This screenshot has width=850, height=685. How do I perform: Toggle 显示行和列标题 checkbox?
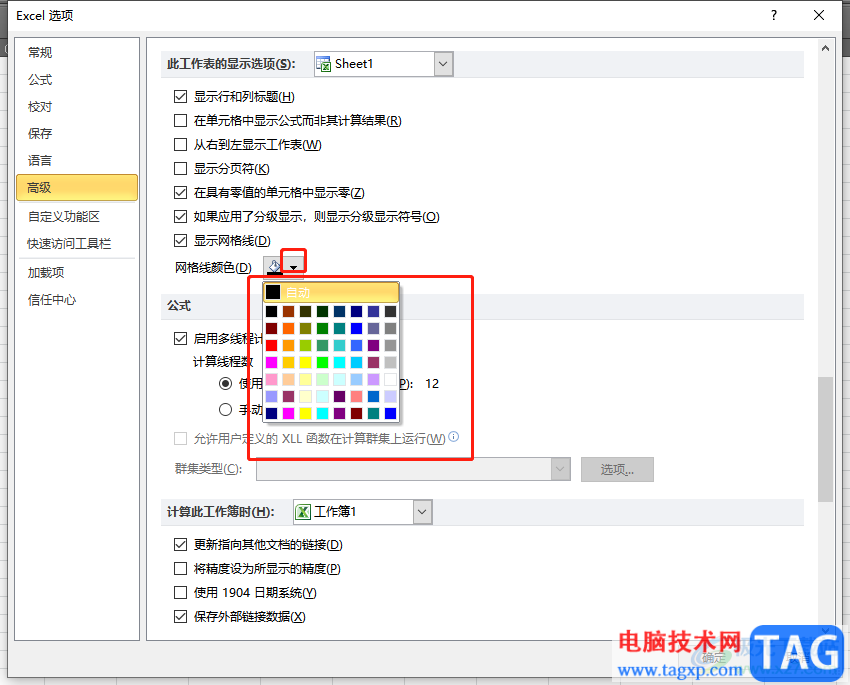(181, 97)
